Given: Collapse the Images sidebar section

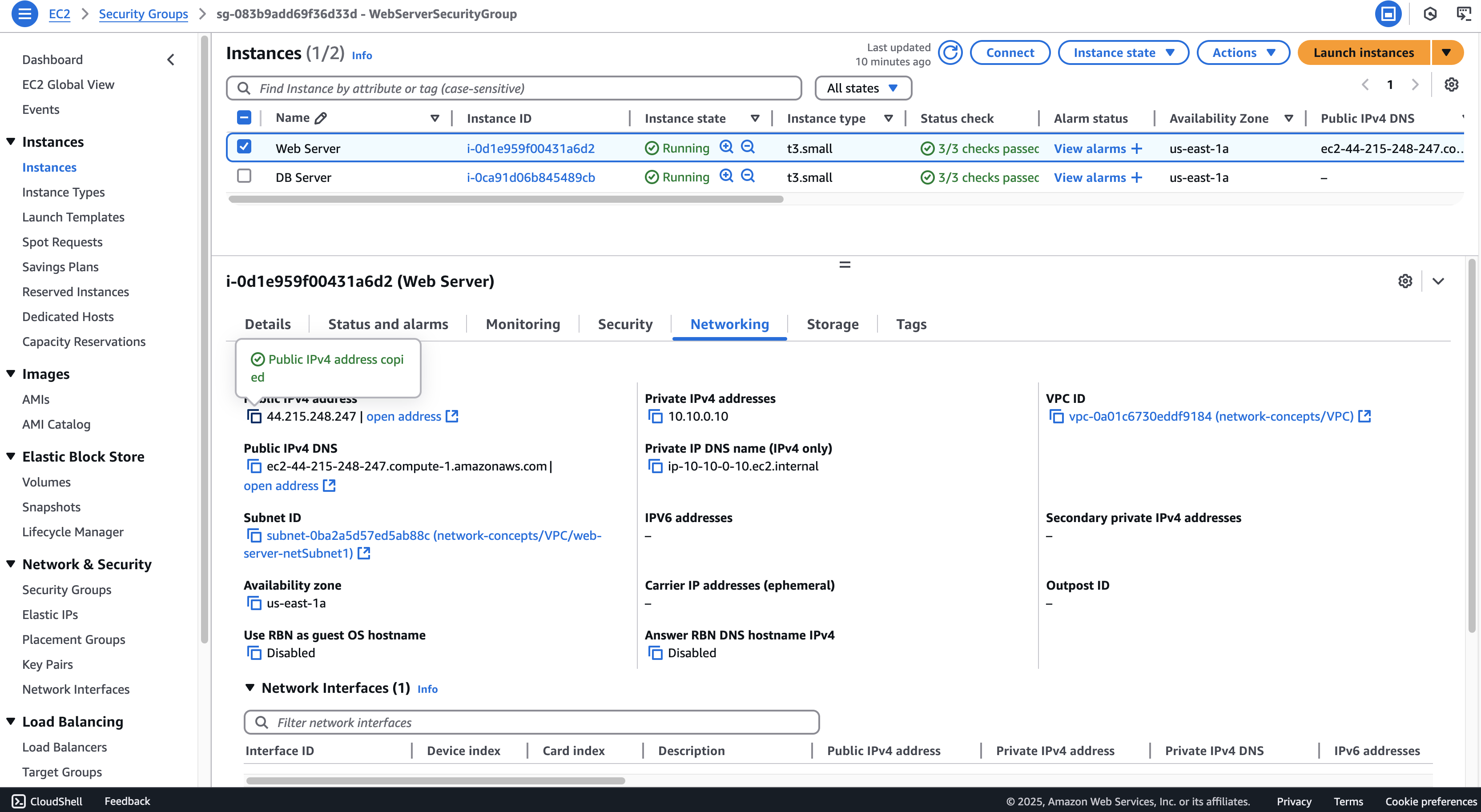Looking at the screenshot, I should click(10, 374).
